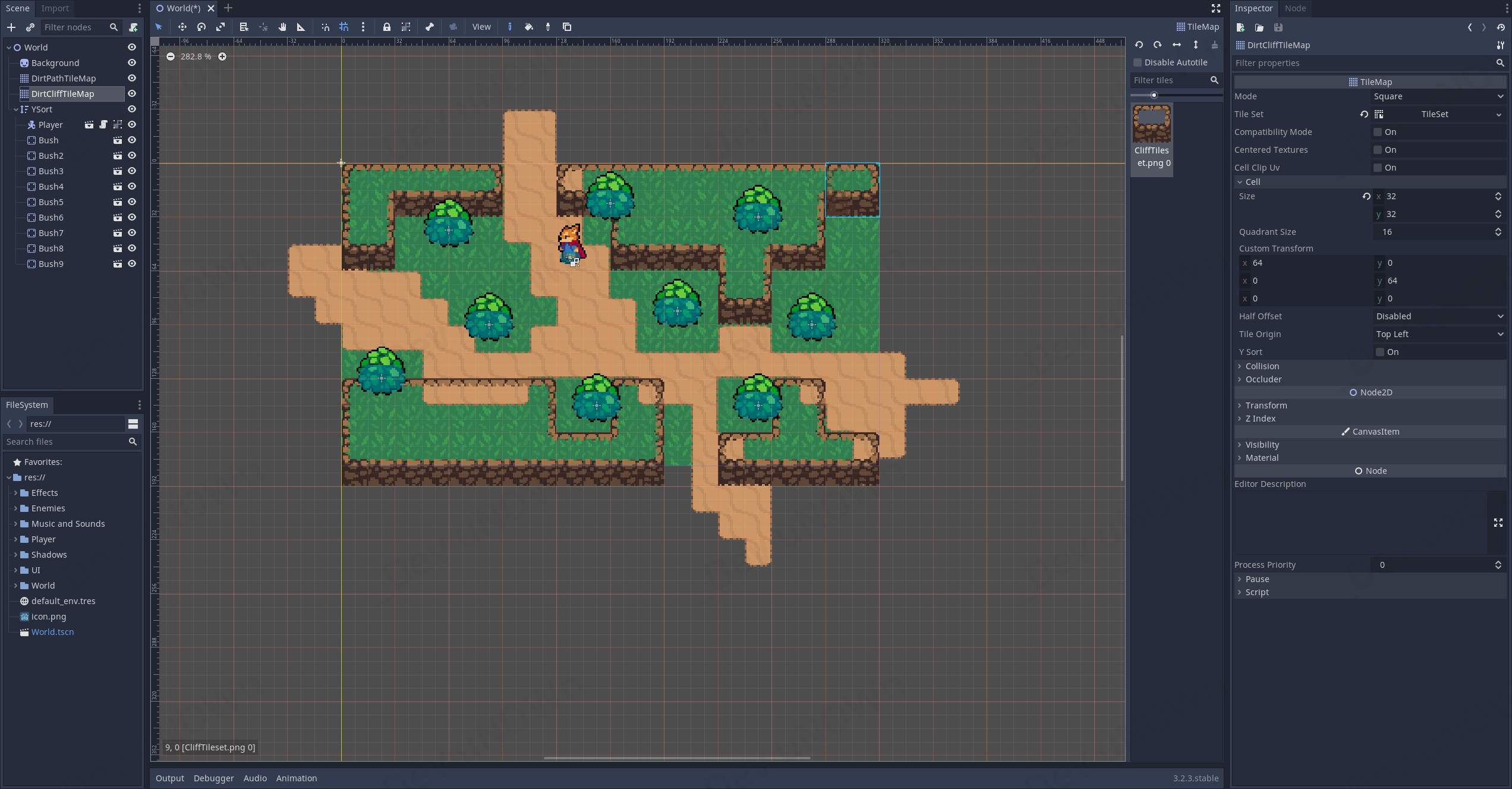
Task: Open the Debugger bottom panel
Action: click(x=213, y=778)
